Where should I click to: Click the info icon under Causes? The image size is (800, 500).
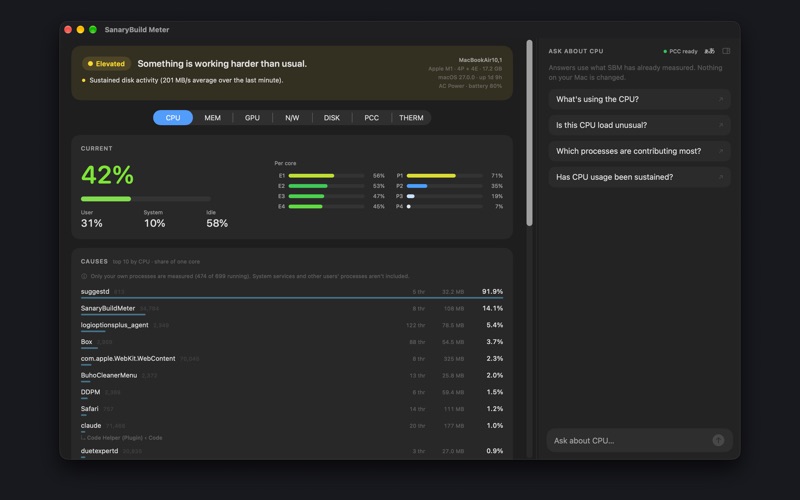point(84,276)
